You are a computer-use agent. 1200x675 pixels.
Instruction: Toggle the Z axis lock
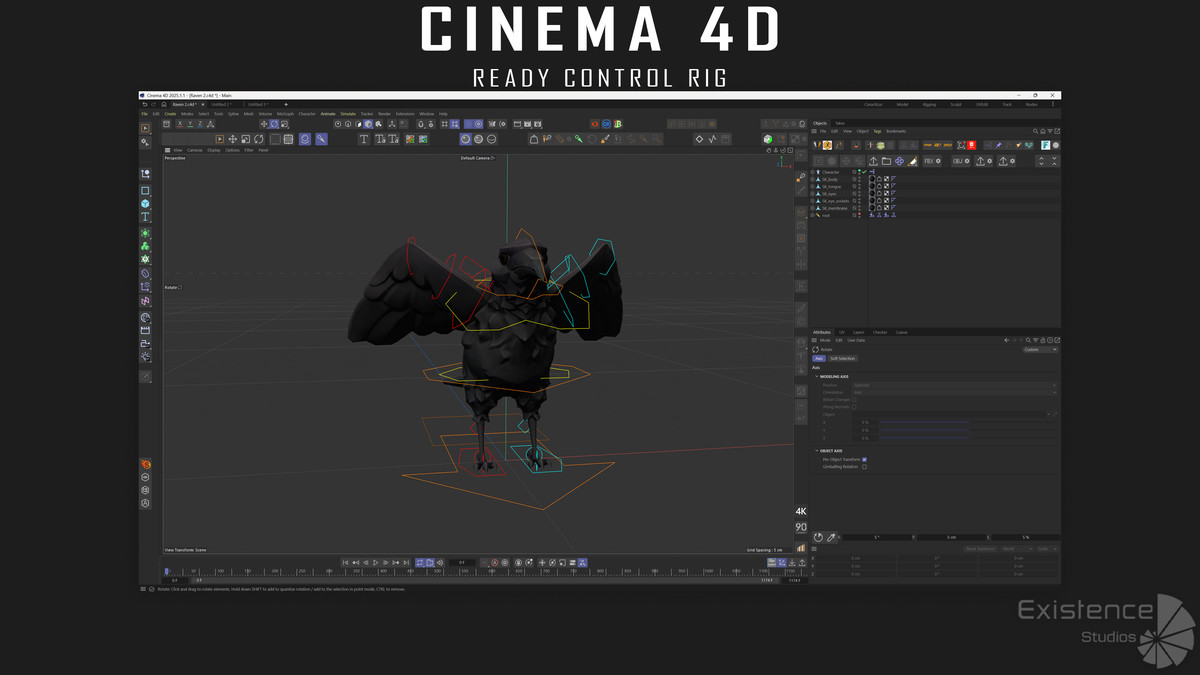point(198,124)
